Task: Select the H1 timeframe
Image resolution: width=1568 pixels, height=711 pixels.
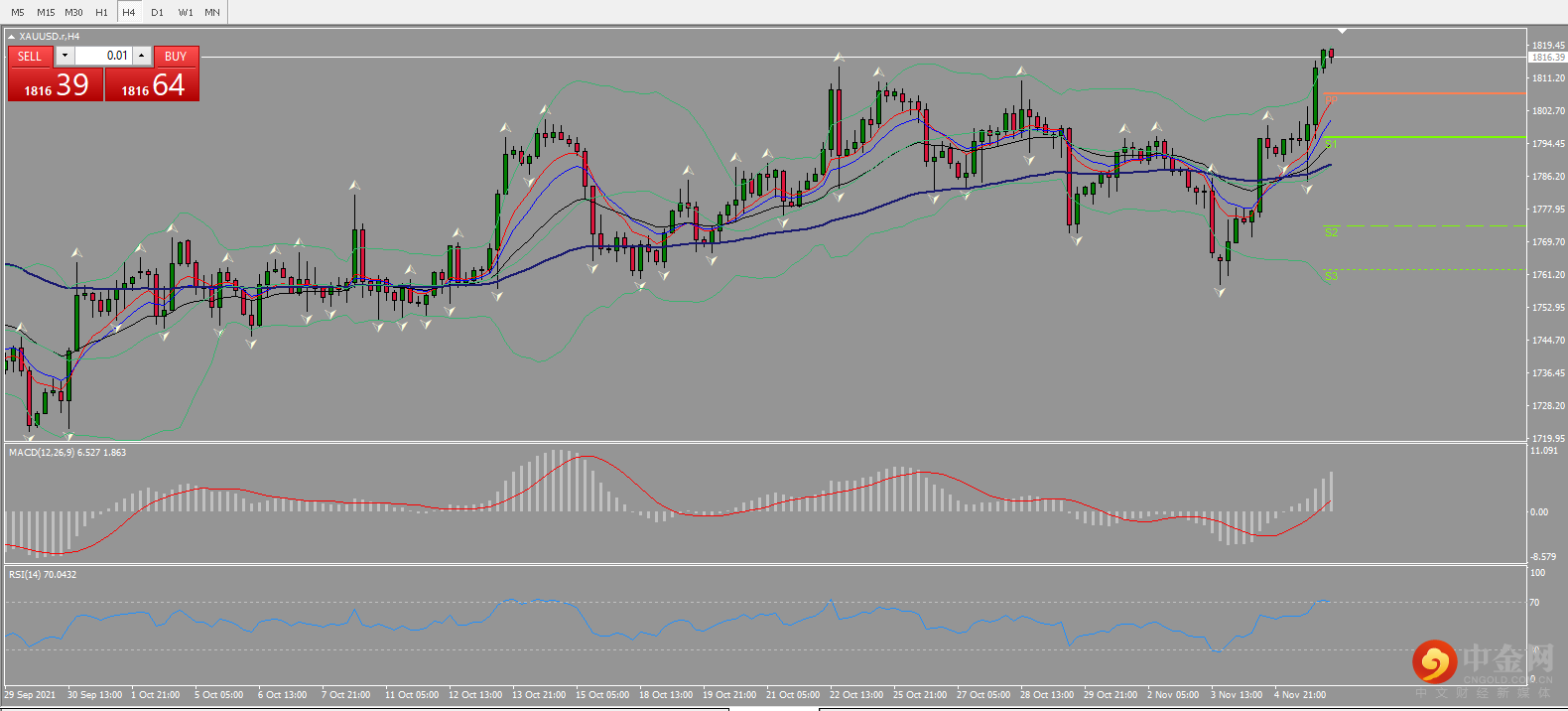Action: click(101, 12)
